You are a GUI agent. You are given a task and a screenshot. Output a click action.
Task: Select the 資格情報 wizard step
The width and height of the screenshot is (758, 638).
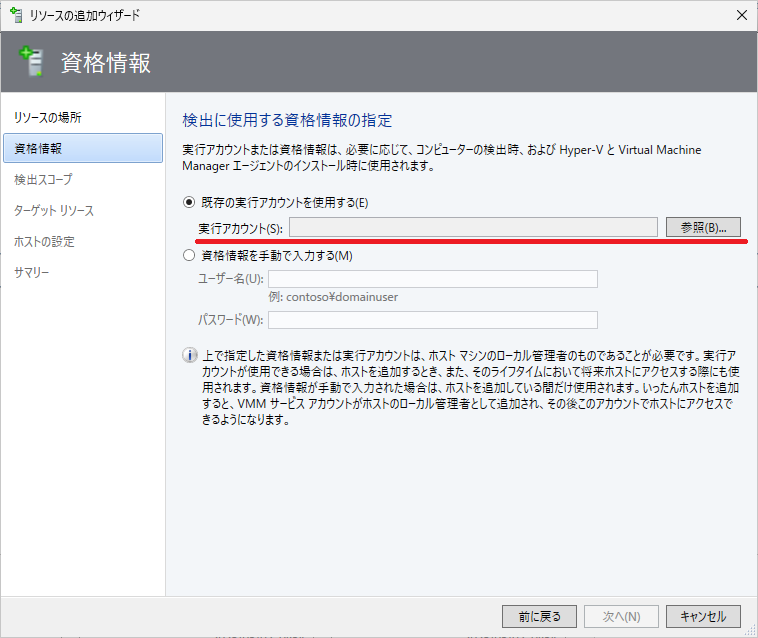pos(83,148)
